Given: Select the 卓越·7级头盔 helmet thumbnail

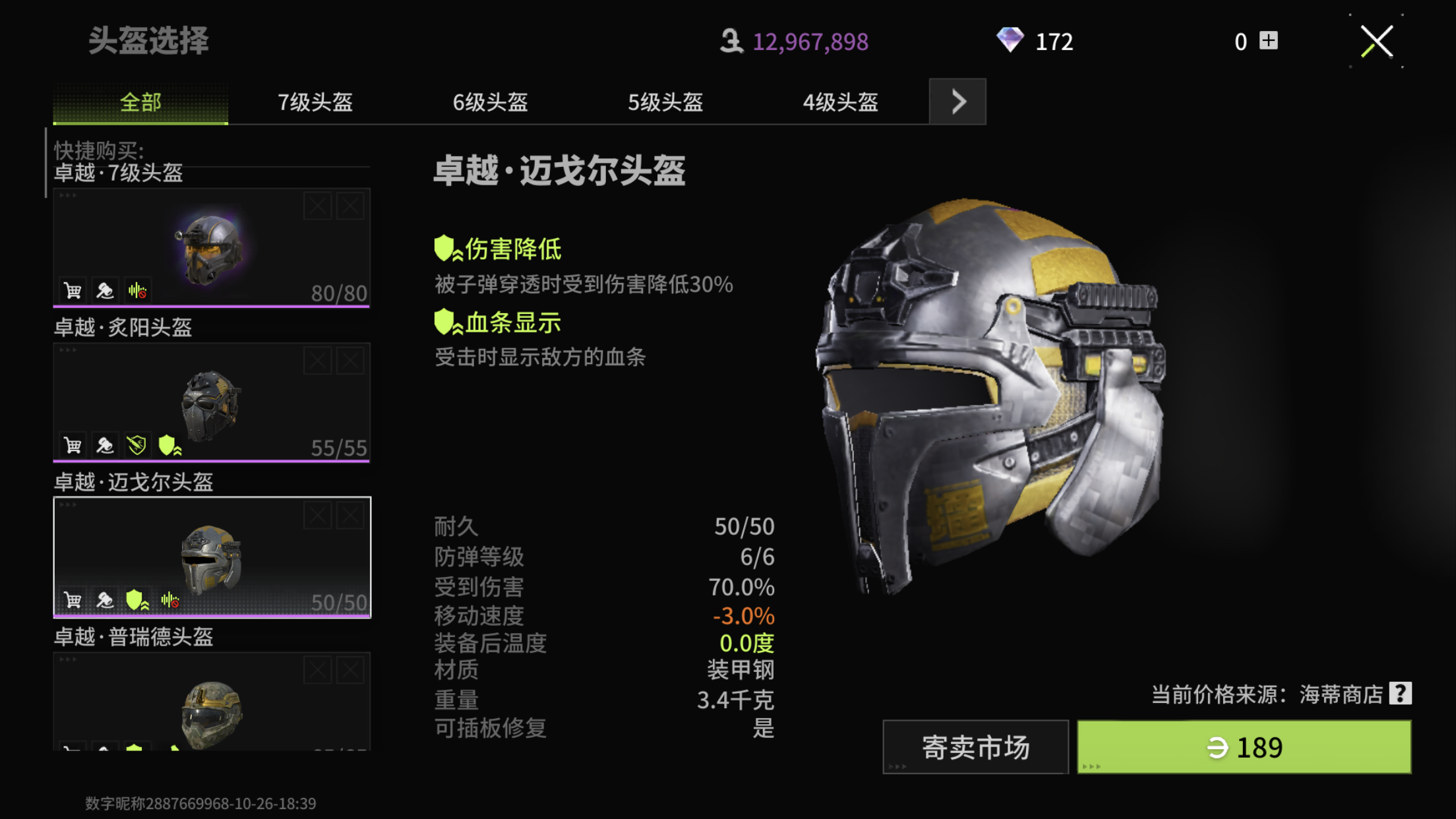Looking at the screenshot, I should [x=212, y=247].
